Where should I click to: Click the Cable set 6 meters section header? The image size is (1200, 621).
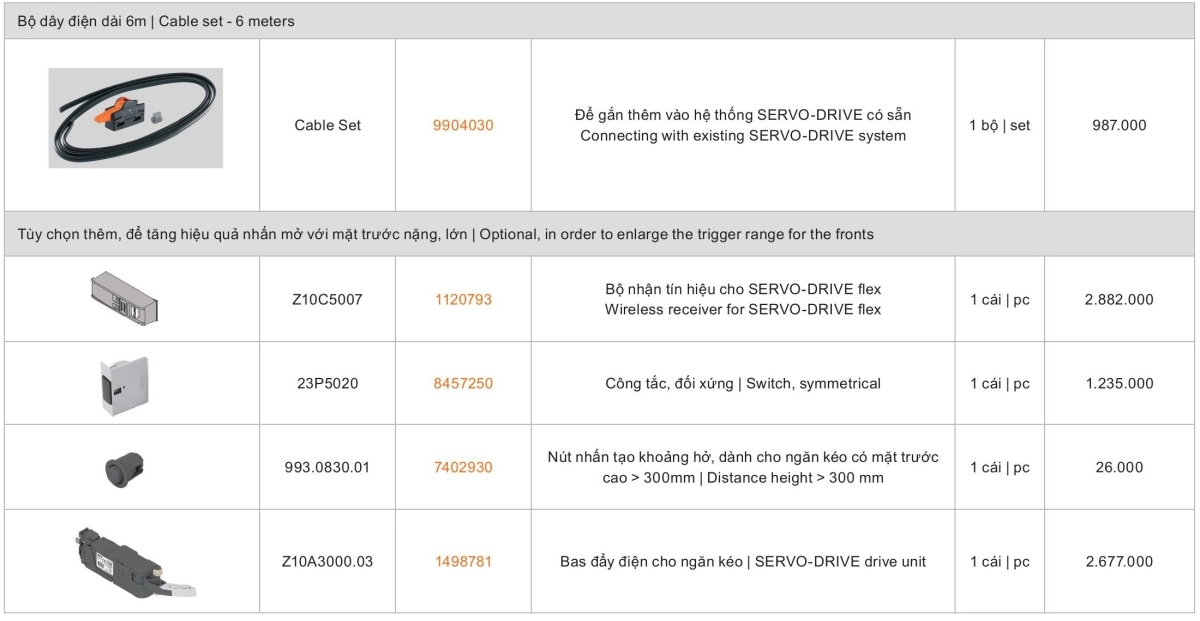coord(156,21)
